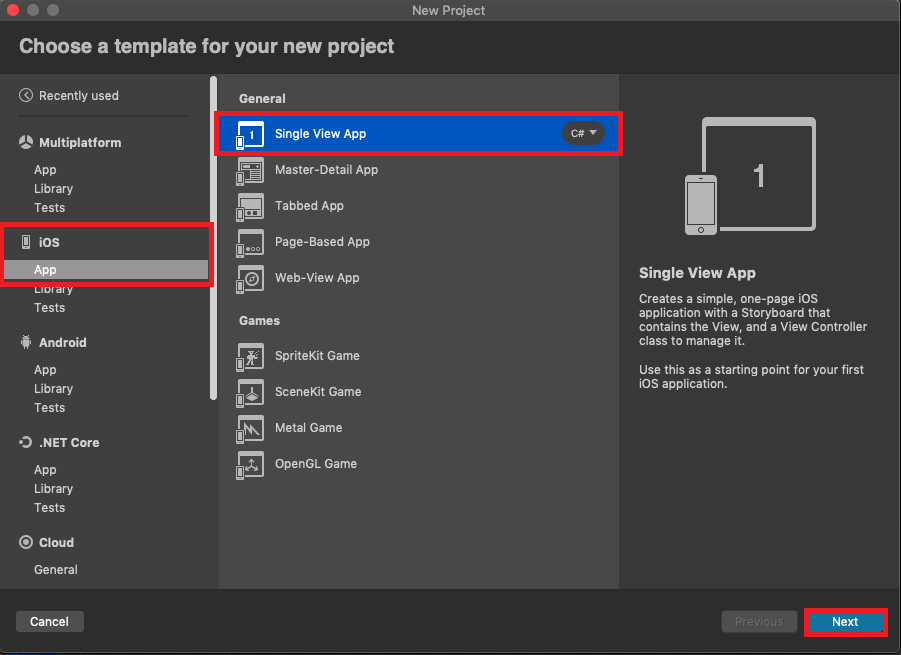This screenshot has width=901, height=655.
Task: Click the SceneKit Game icon
Action: 249,393
